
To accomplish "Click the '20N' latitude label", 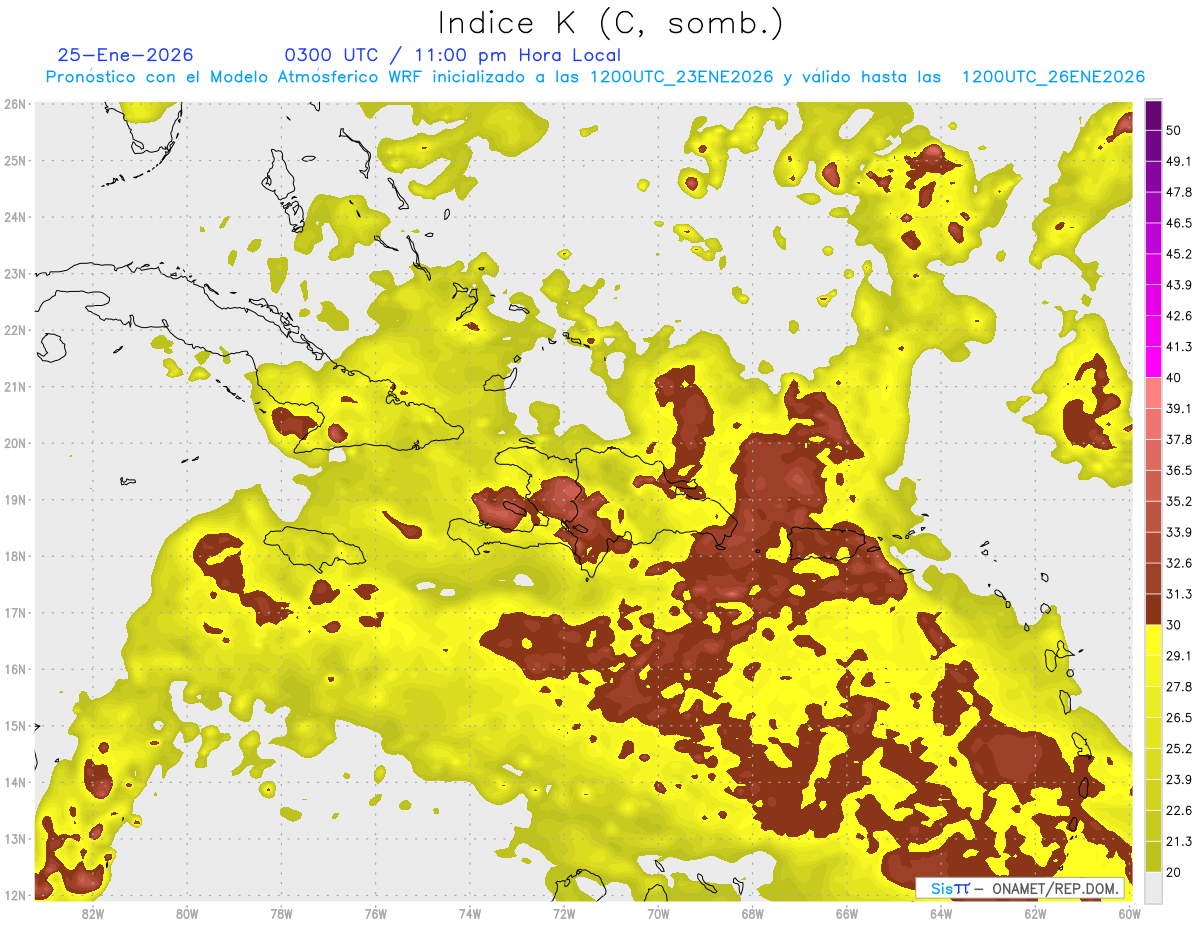I will click(x=15, y=443).
